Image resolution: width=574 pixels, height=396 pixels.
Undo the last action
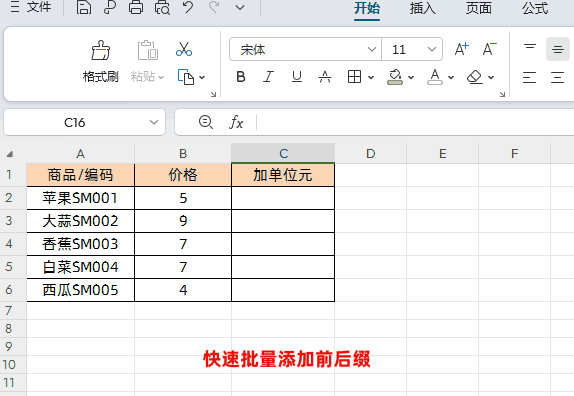pyautogui.click(x=188, y=7)
